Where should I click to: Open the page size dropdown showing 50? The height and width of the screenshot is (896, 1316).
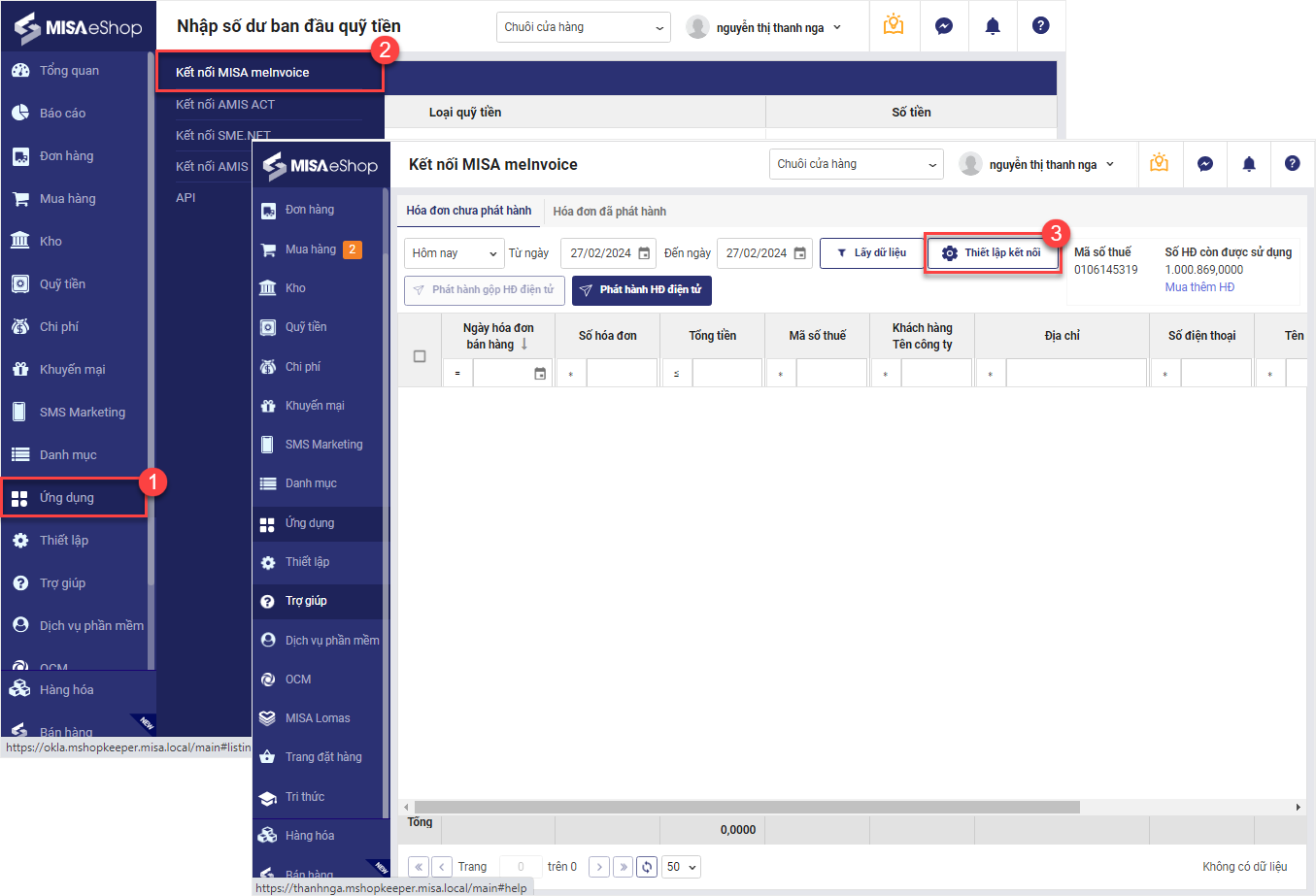tap(681, 867)
